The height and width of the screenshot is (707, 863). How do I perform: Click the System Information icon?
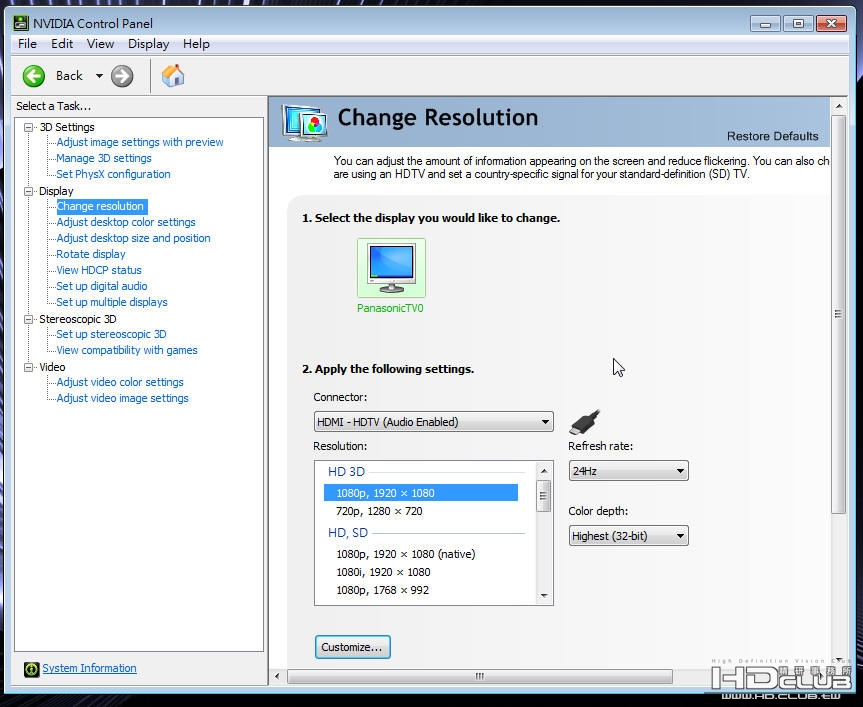(31, 668)
